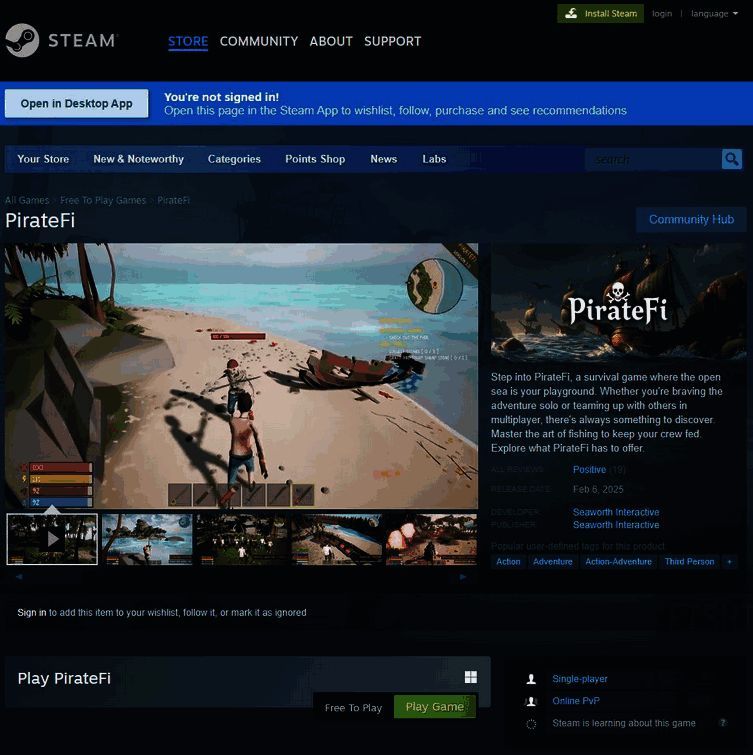Open the Community Hub
The width and height of the screenshot is (753, 755).
[691, 220]
